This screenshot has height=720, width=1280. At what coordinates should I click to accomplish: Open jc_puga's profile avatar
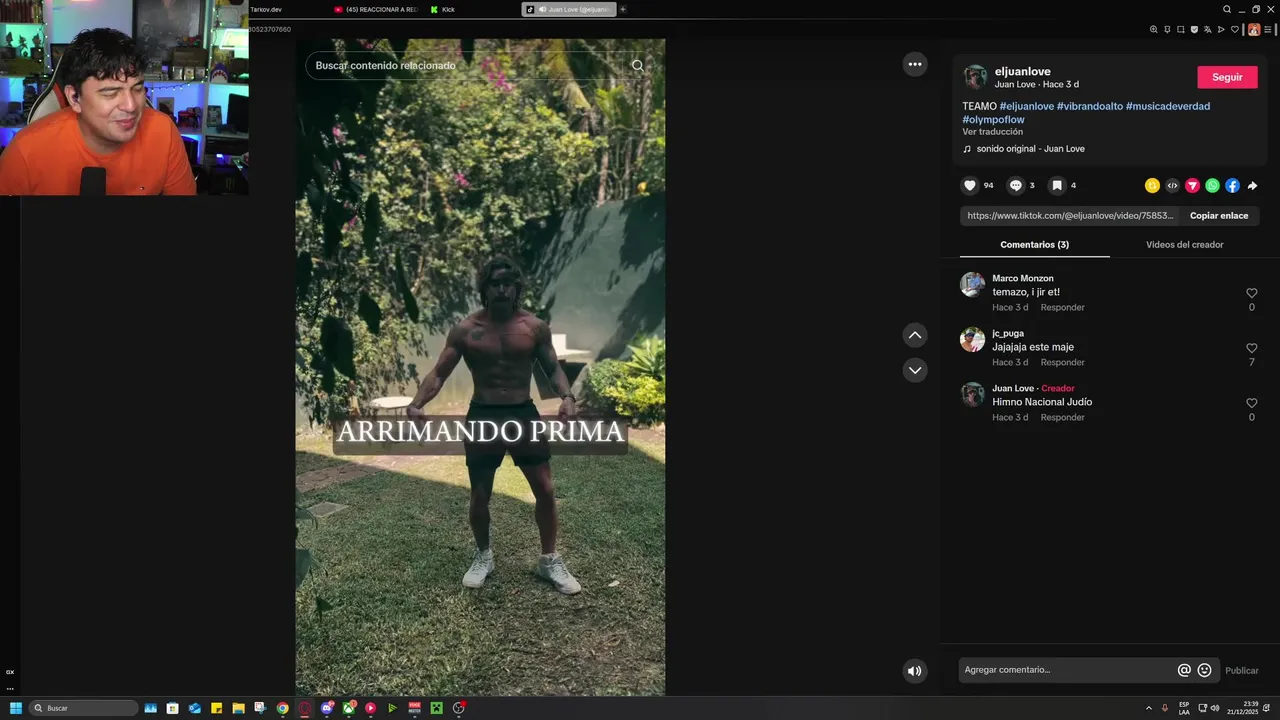pos(973,339)
